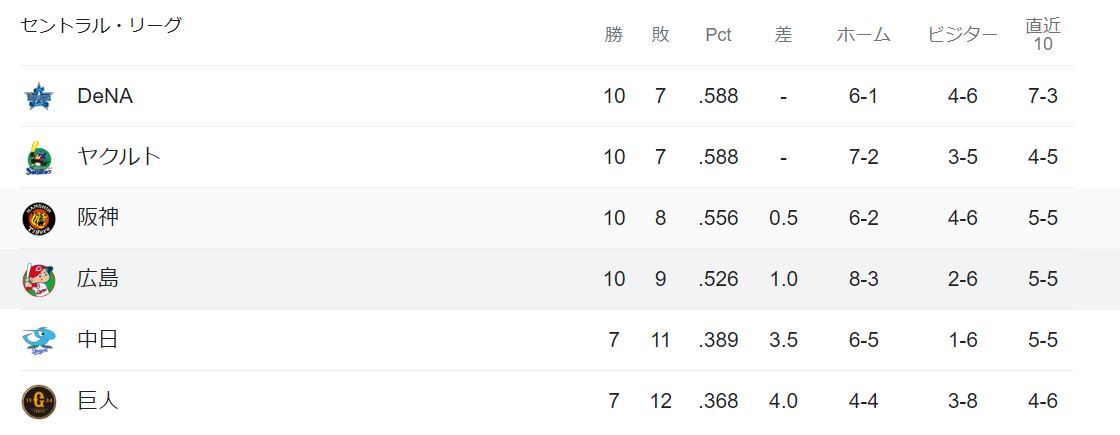Click the ホーム home record header

(x=863, y=35)
